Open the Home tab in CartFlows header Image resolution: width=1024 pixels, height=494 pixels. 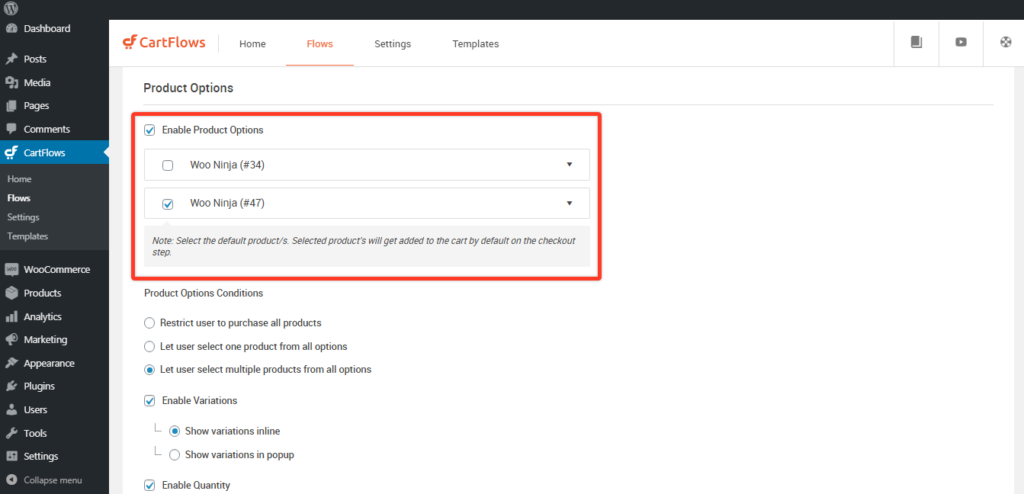[253, 44]
